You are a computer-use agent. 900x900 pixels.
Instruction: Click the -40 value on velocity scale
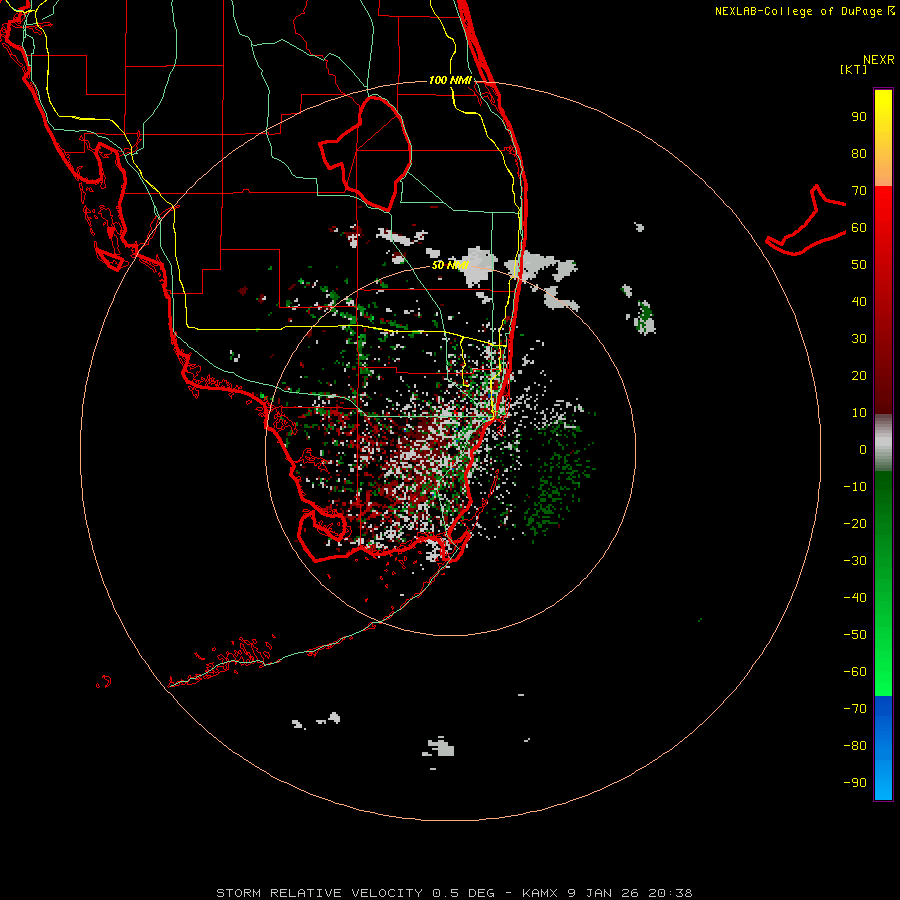(855, 598)
